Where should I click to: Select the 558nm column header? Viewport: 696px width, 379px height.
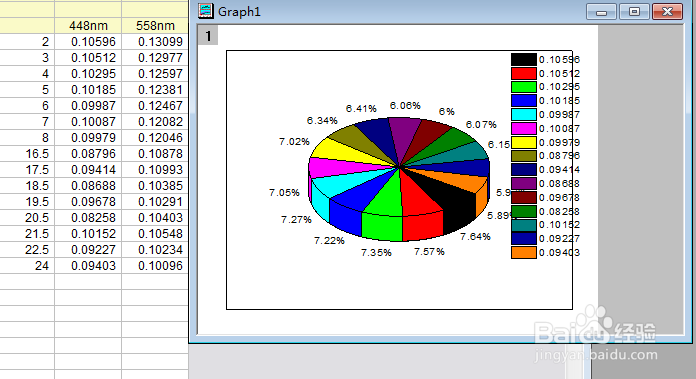[x=155, y=25]
